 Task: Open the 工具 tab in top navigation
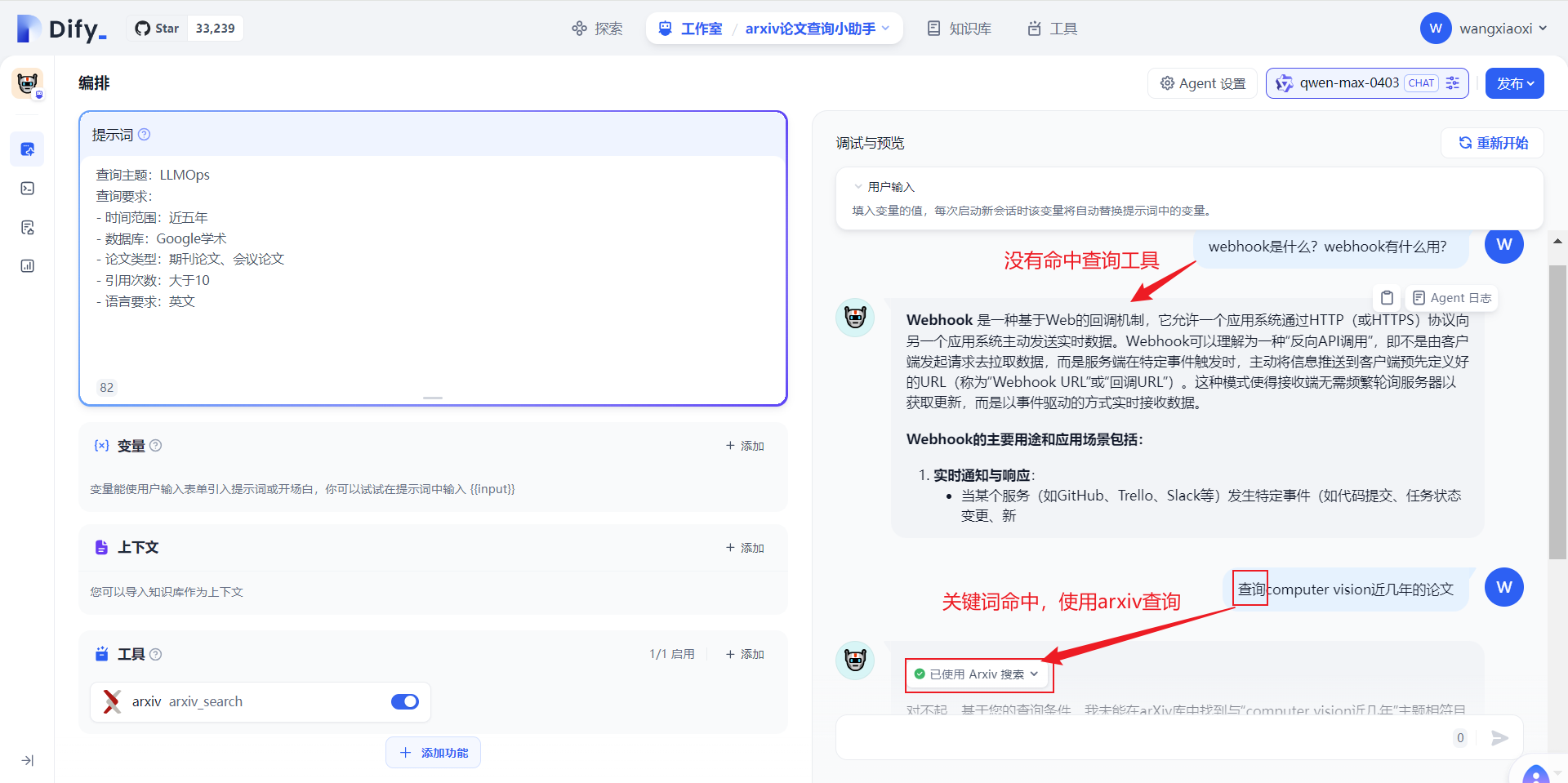(x=1053, y=29)
